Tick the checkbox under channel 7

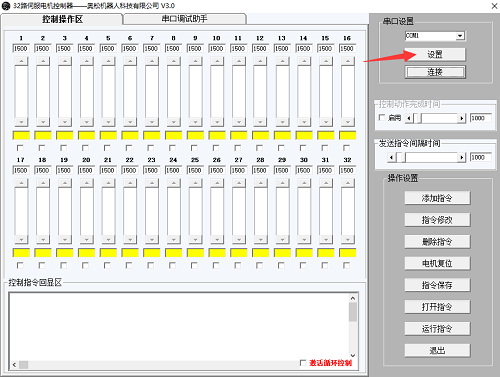[x=151, y=148]
